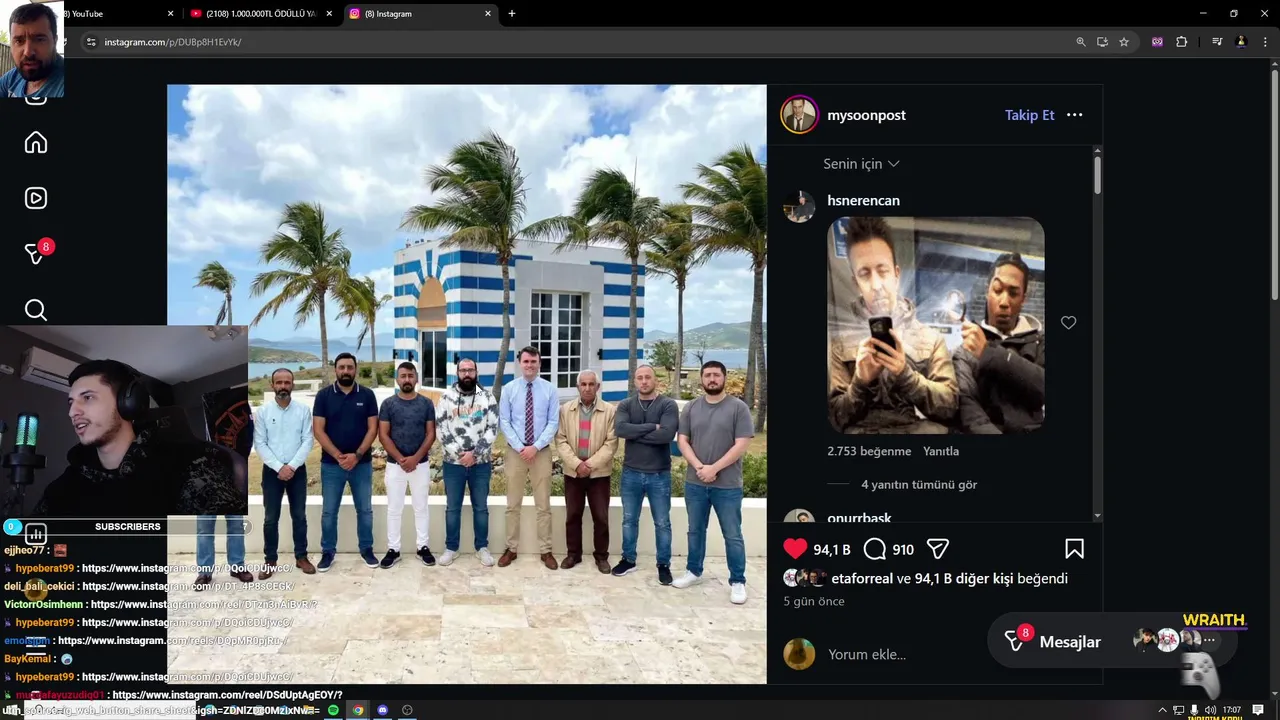Open a new browser tab
Screen dimensions: 1280x720
[x=512, y=14]
